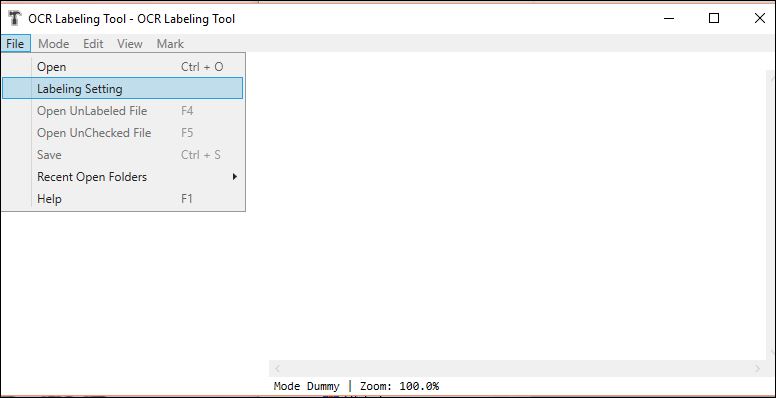Viewport: 776px width, 398px height.
Task: Maximize the OCR Labeling Tool window
Action: (714, 18)
